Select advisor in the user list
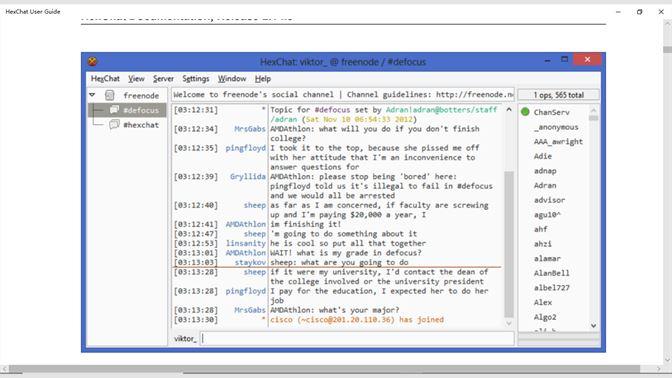Screen dimensions: 672x378 [x=549, y=200]
